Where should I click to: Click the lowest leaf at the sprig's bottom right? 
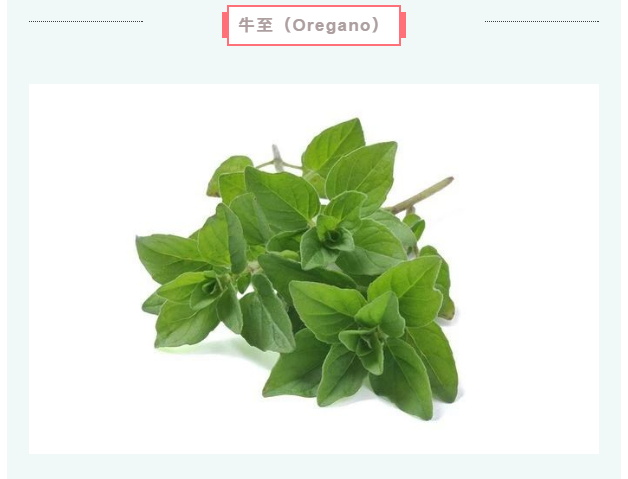tap(402, 379)
